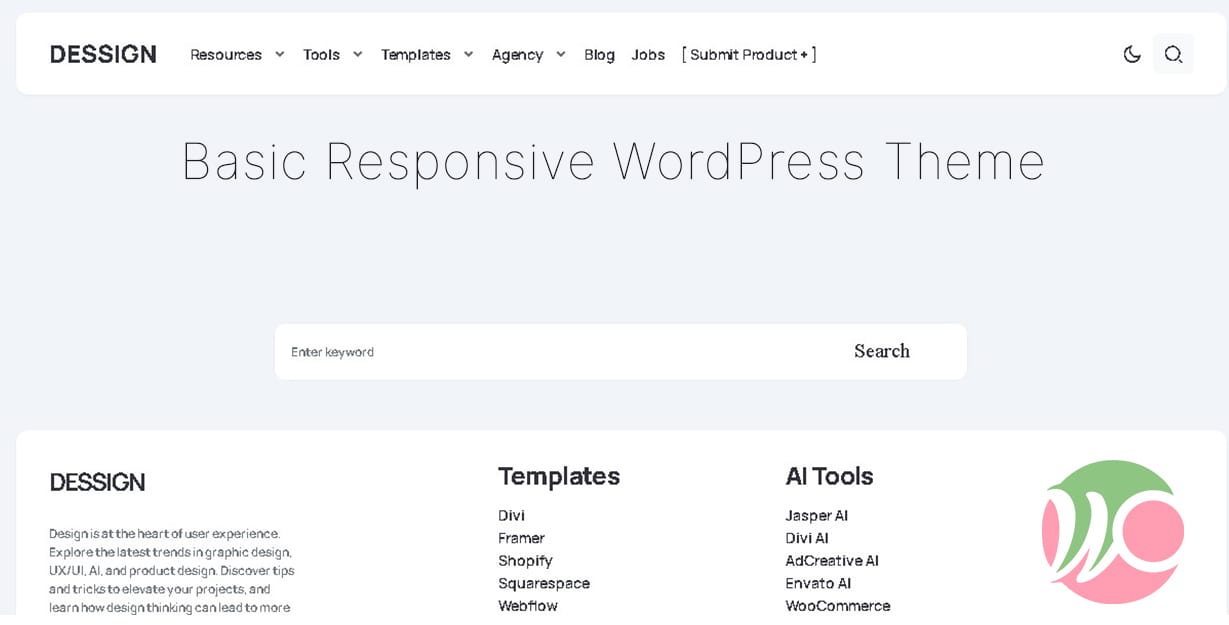The height and width of the screenshot is (625, 1229).
Task: Expand the Resources dropdown arrow
Action: [x=279, y=54]
